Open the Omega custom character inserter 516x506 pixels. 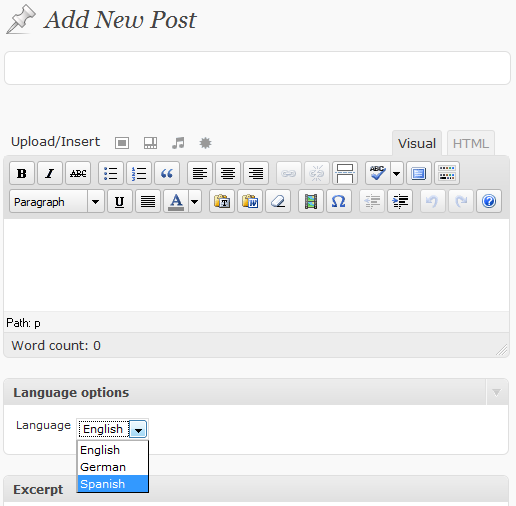[x=339, y=201]
